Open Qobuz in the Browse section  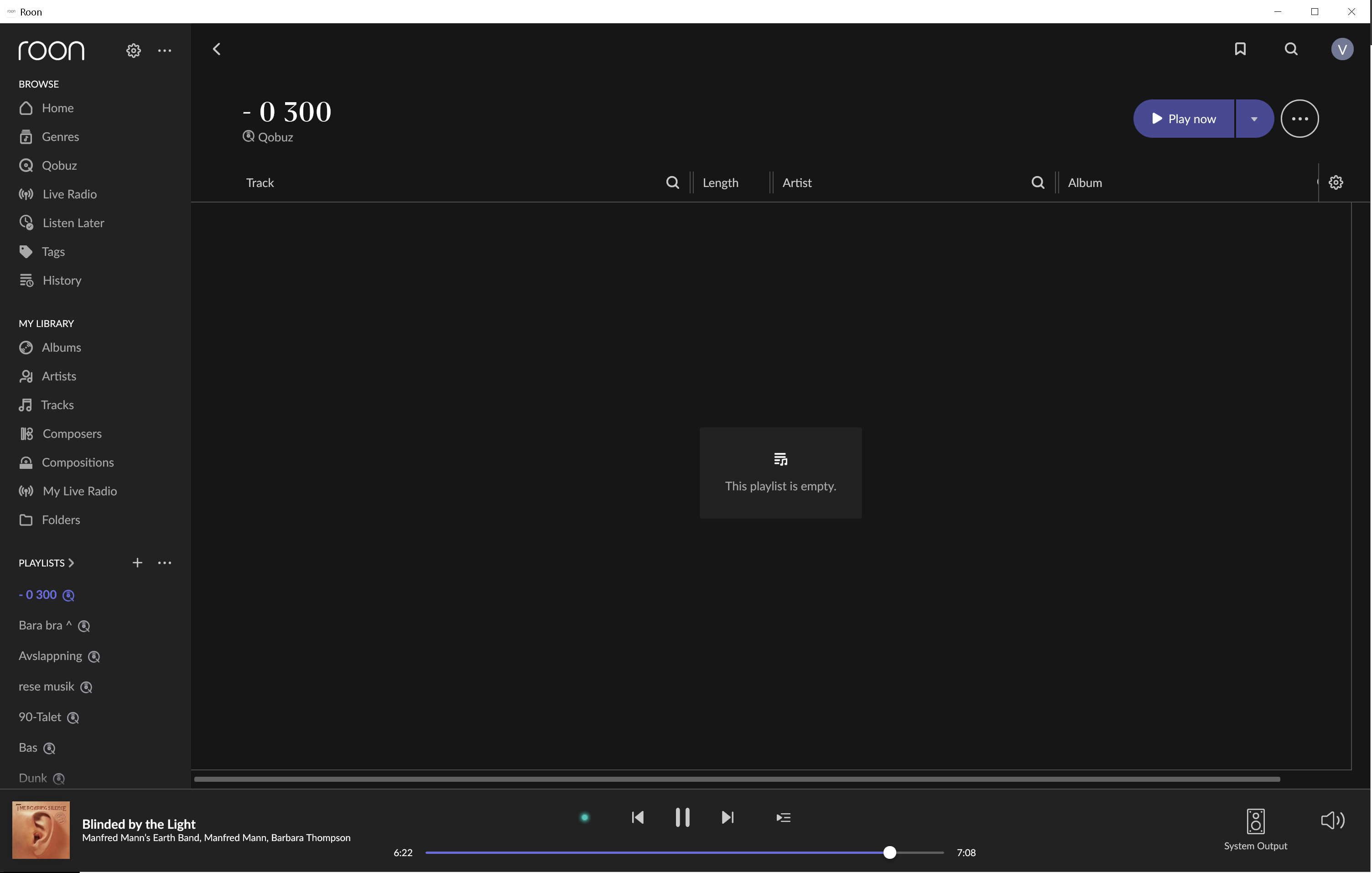coord(48,165)
